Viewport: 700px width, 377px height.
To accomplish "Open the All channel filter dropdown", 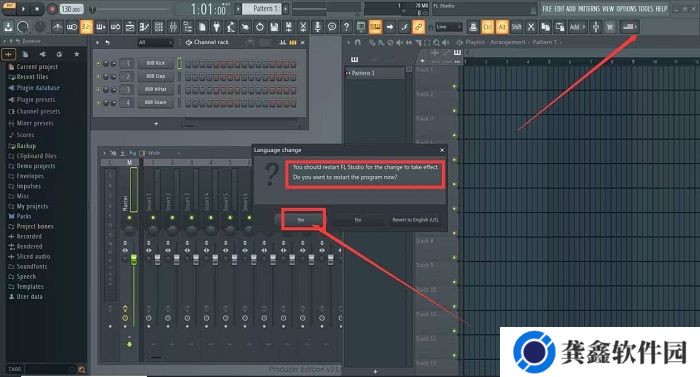I will 154,42.
